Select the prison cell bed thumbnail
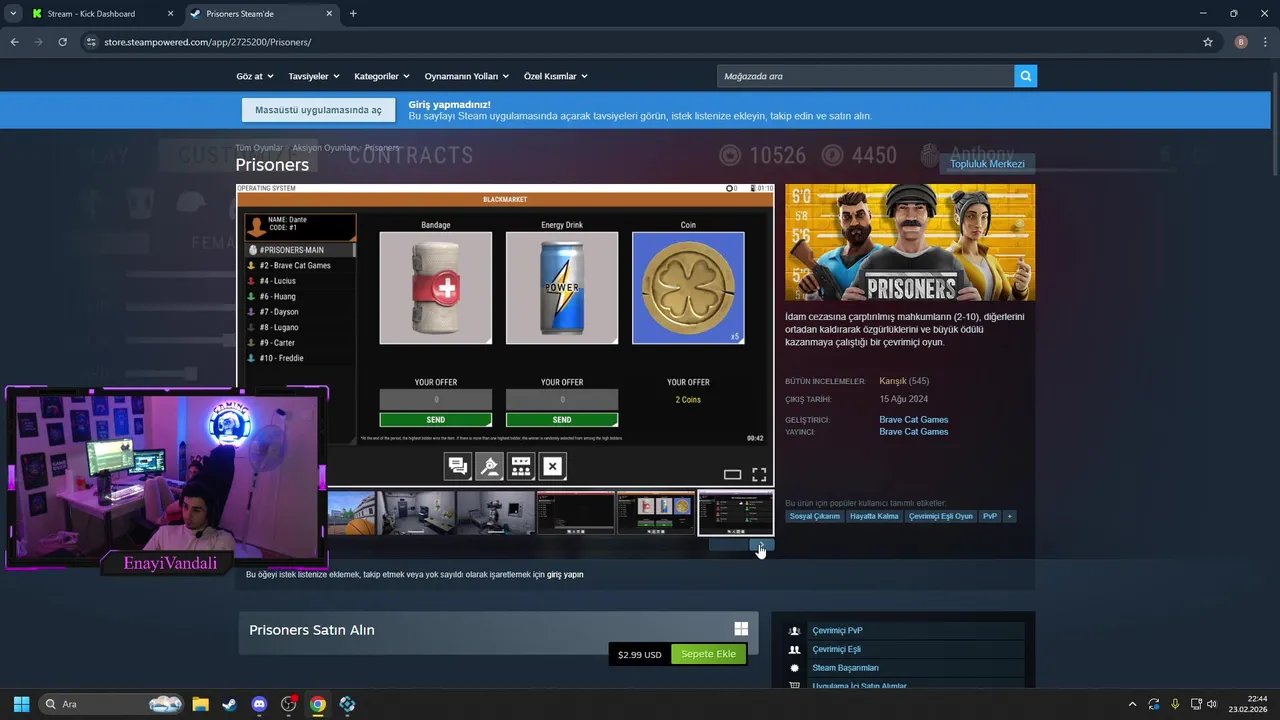 coord(496,513)
